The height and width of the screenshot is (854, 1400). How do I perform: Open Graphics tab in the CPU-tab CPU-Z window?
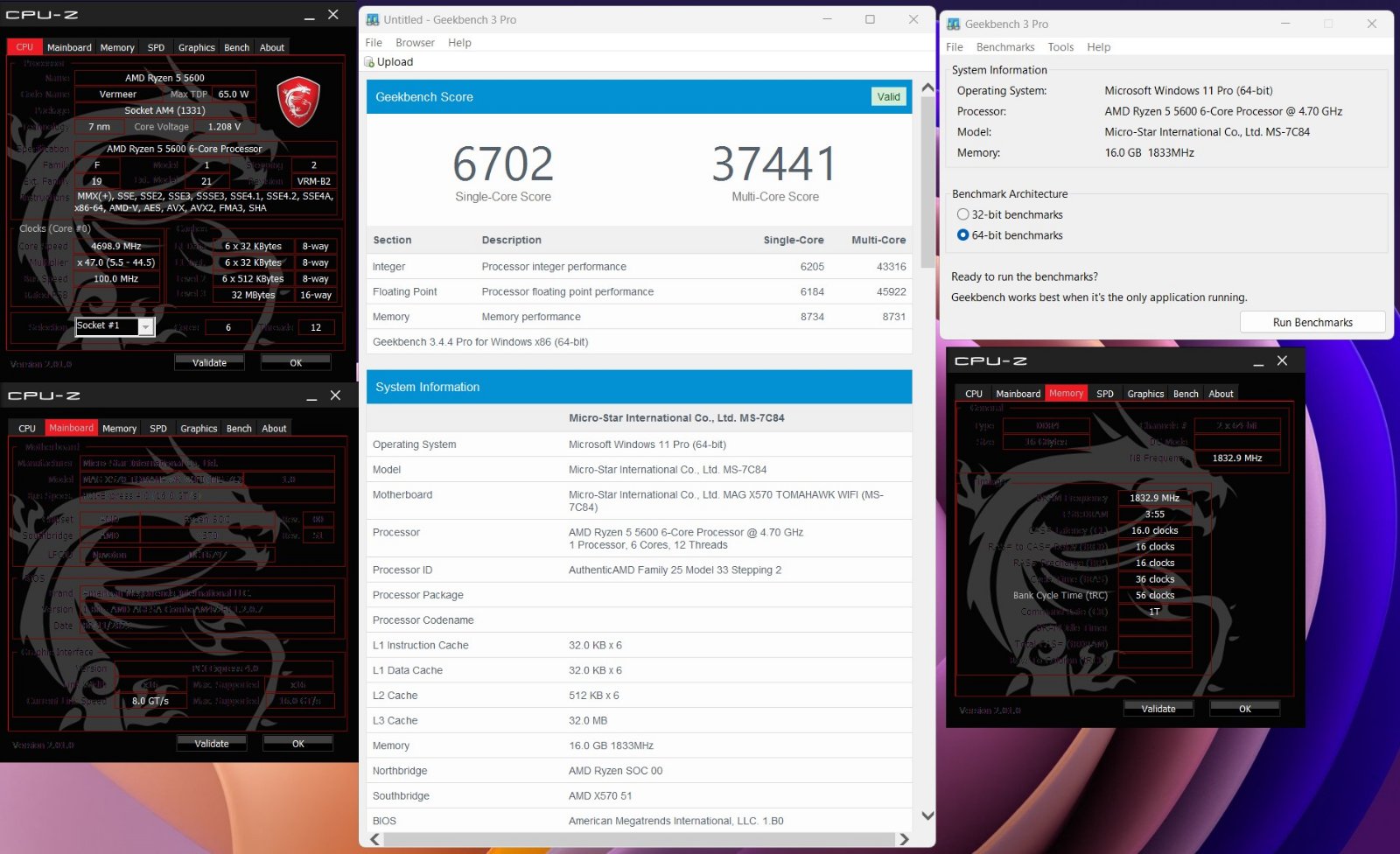(196, 48)
